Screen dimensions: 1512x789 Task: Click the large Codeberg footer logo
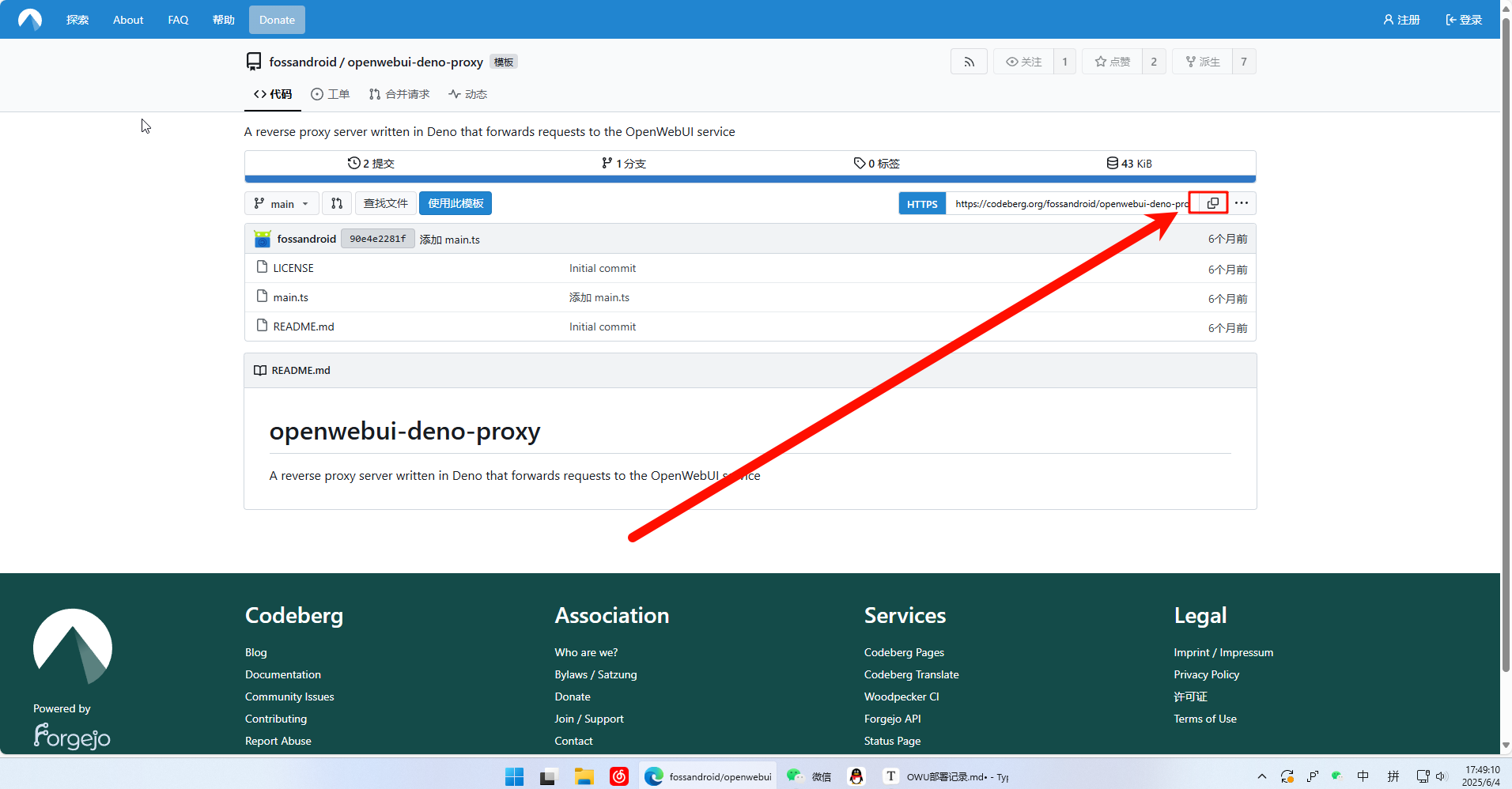click(x=73, y=646)
